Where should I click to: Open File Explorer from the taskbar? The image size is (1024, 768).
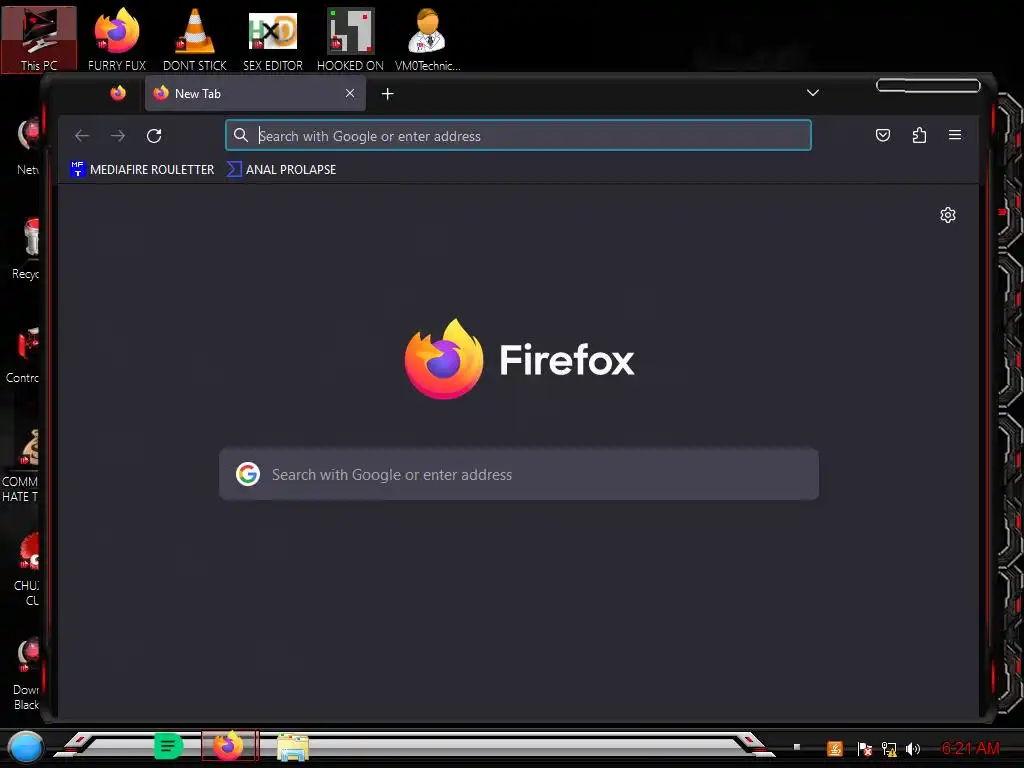tap(292, 748)
